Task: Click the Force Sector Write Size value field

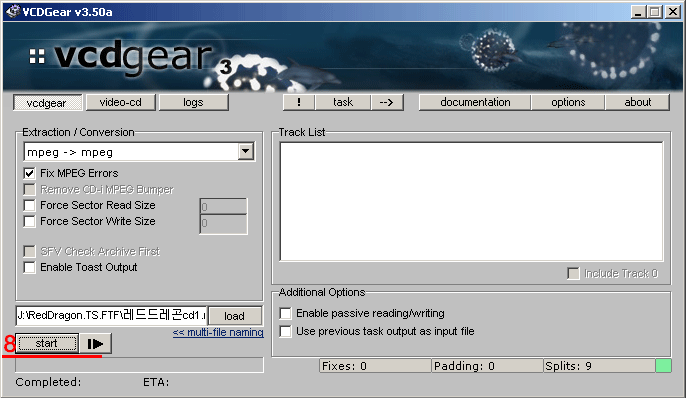Action: (x=224, y=223)
